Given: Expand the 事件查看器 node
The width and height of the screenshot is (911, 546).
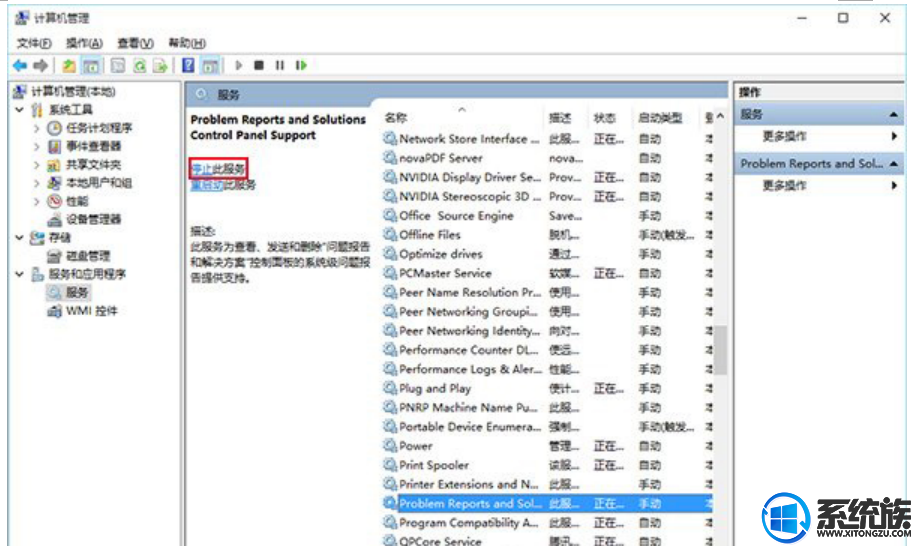Looking at the screenshot, I should (x=37, y=146).
